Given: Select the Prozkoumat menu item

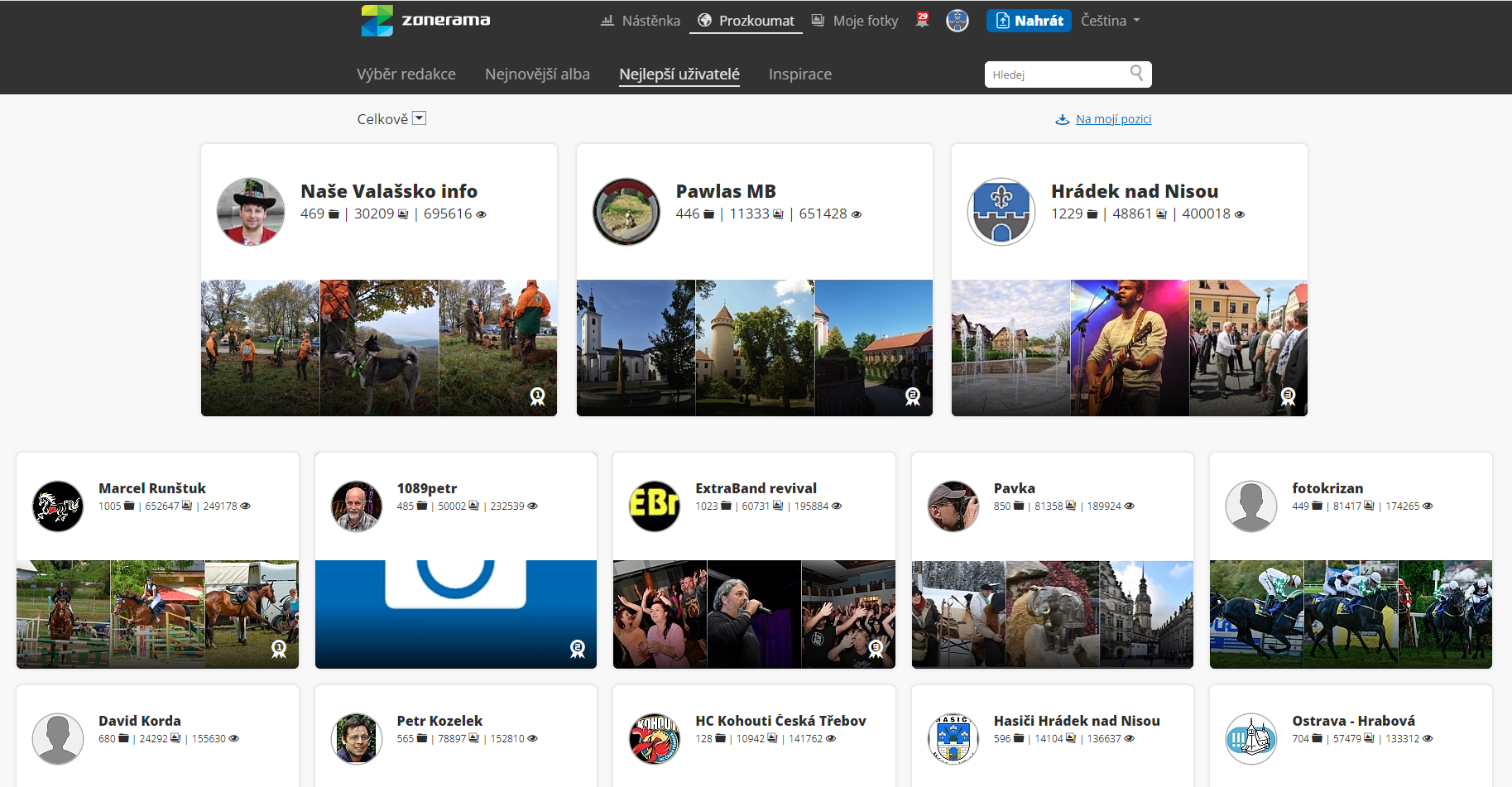Looking at the screenshot, I should click(746, 21).
